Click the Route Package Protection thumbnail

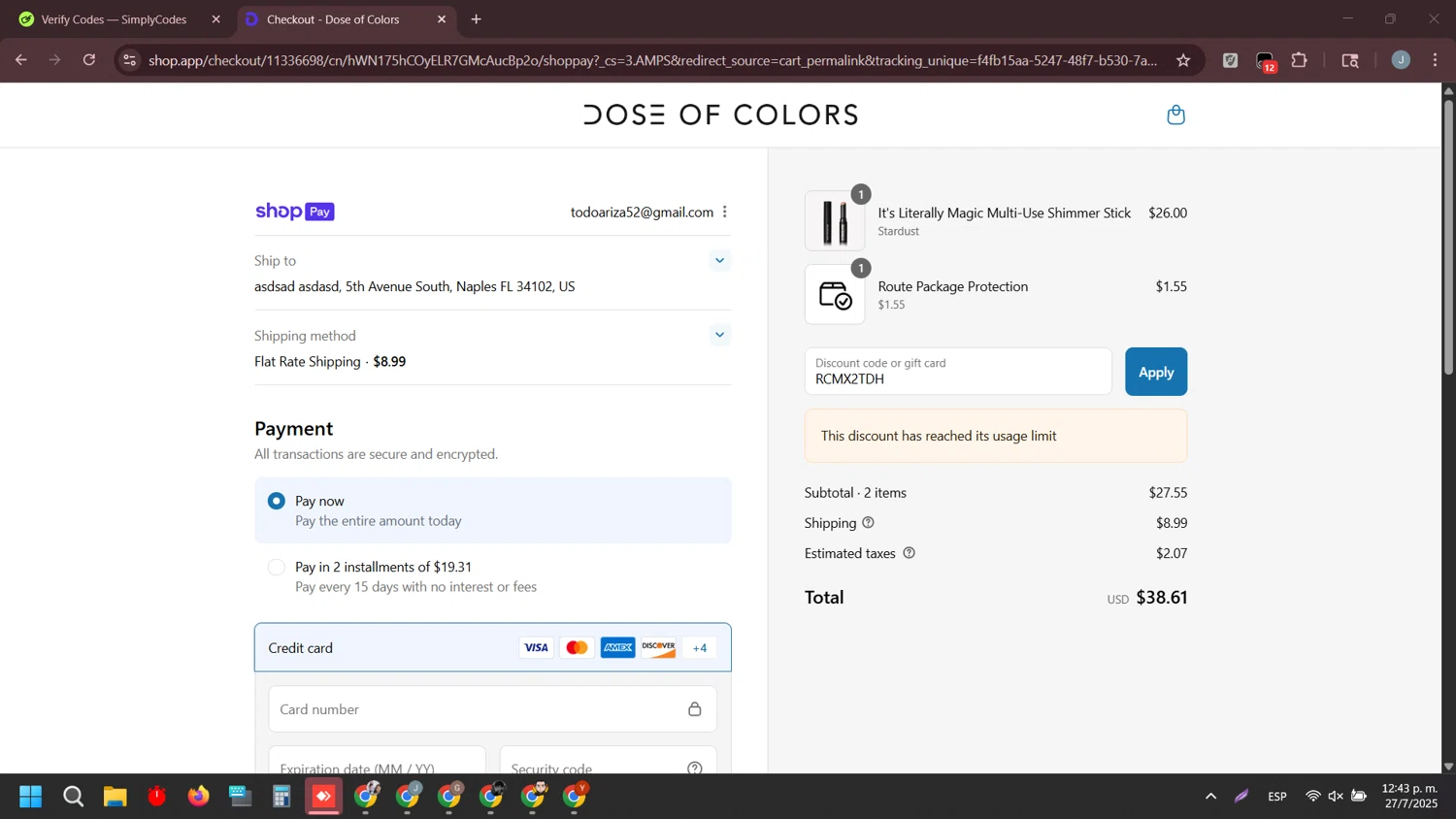(835, 295)
